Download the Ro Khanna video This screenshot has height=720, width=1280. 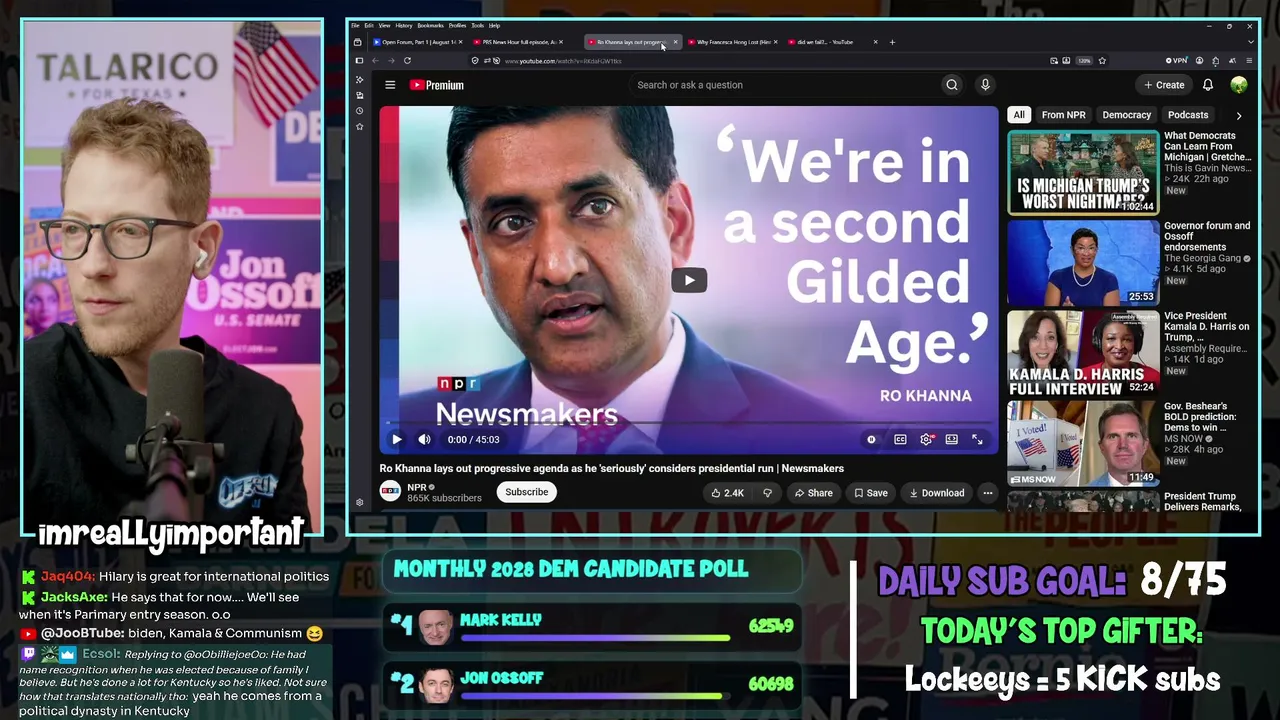(936, 493)
